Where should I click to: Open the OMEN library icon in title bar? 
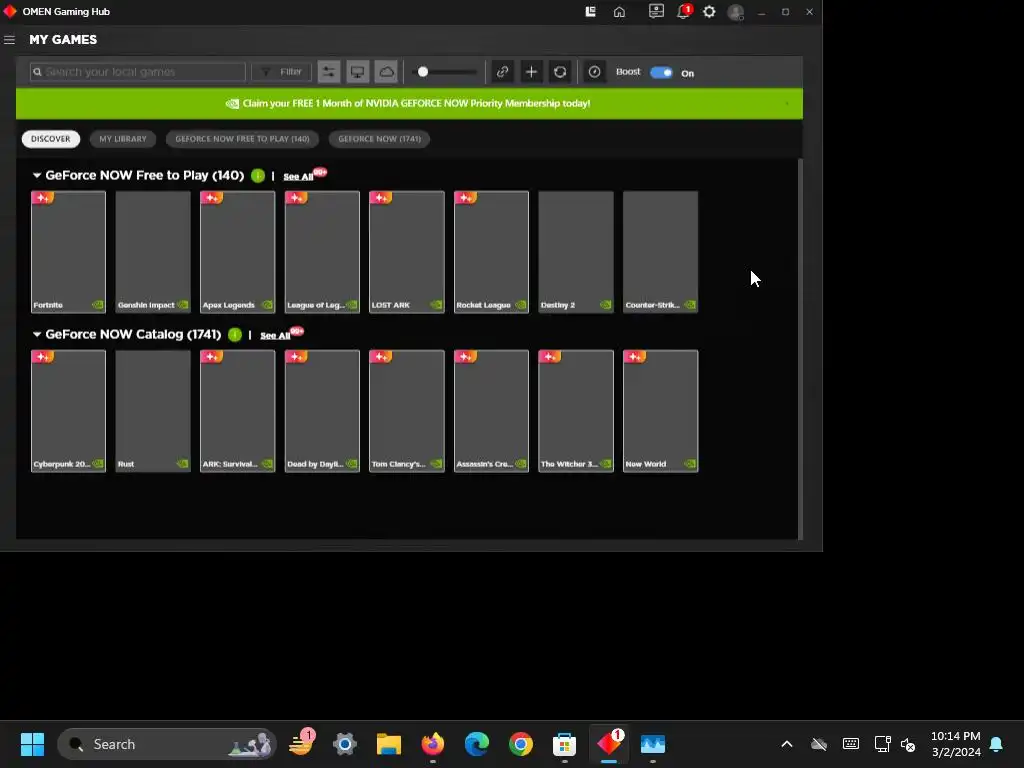pyautogui.click(x=590, y=12)
